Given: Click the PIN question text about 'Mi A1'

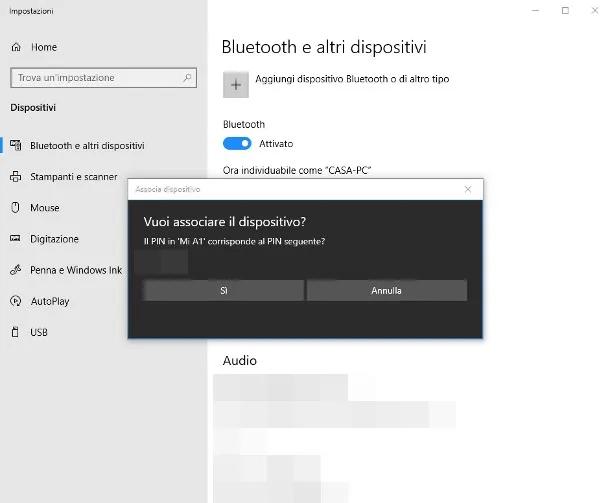Looking at the screenshot, I should click(x=234, y=242).
